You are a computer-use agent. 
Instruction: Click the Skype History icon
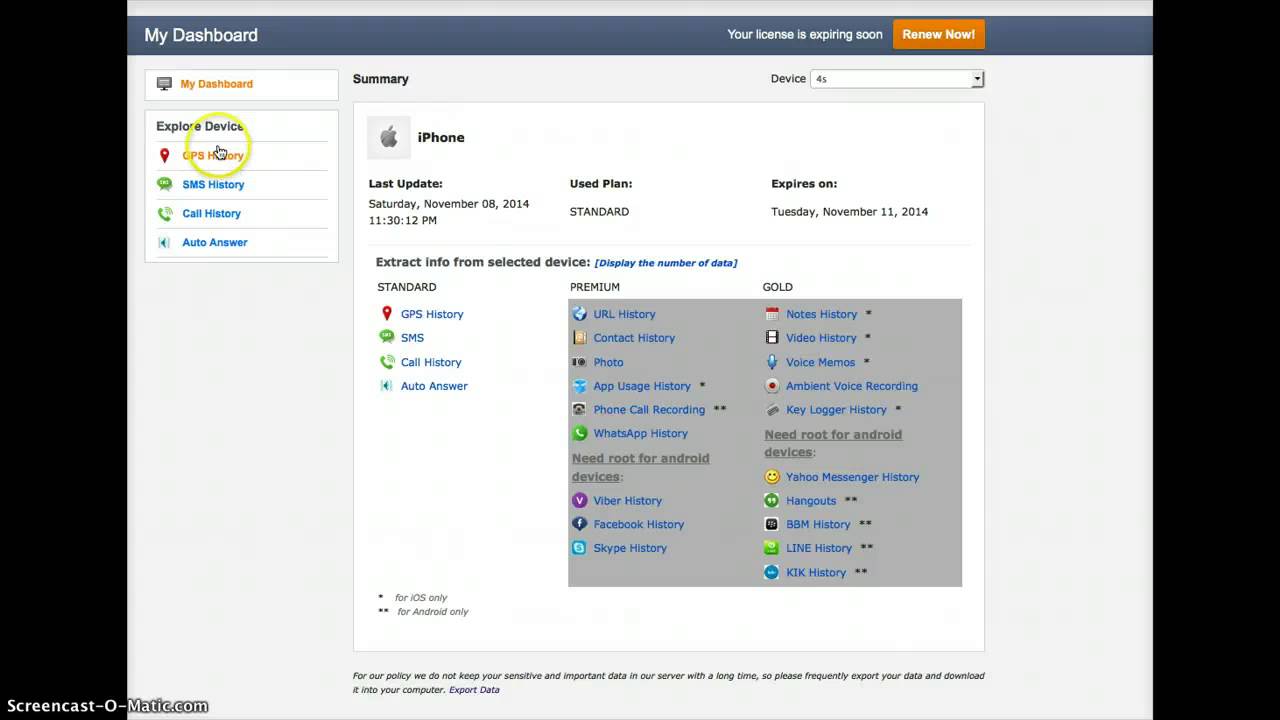pos(579,548)
